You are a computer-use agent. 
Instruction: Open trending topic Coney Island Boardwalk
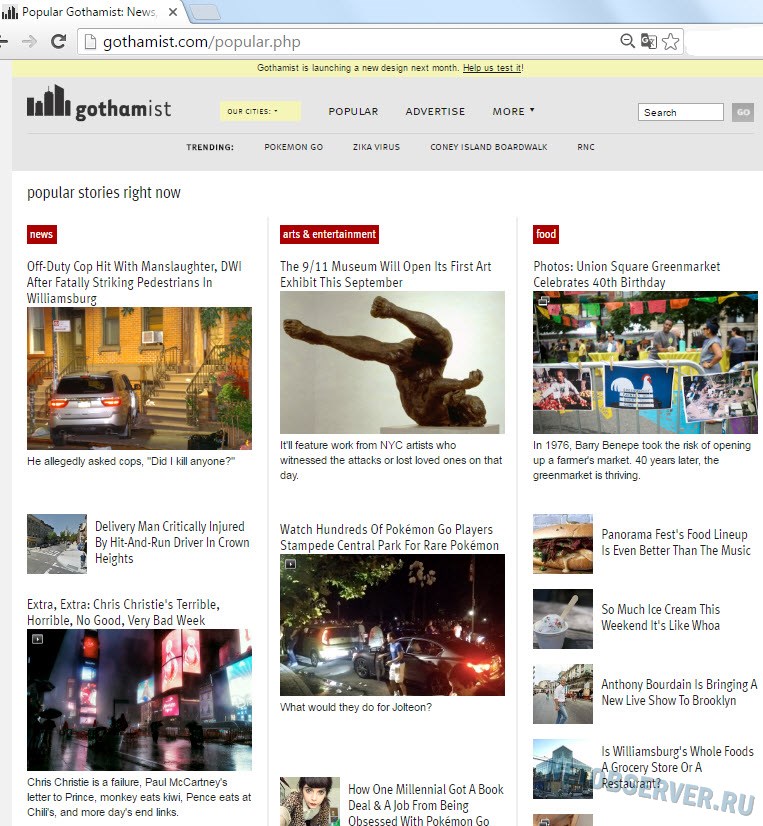[488, 147]
